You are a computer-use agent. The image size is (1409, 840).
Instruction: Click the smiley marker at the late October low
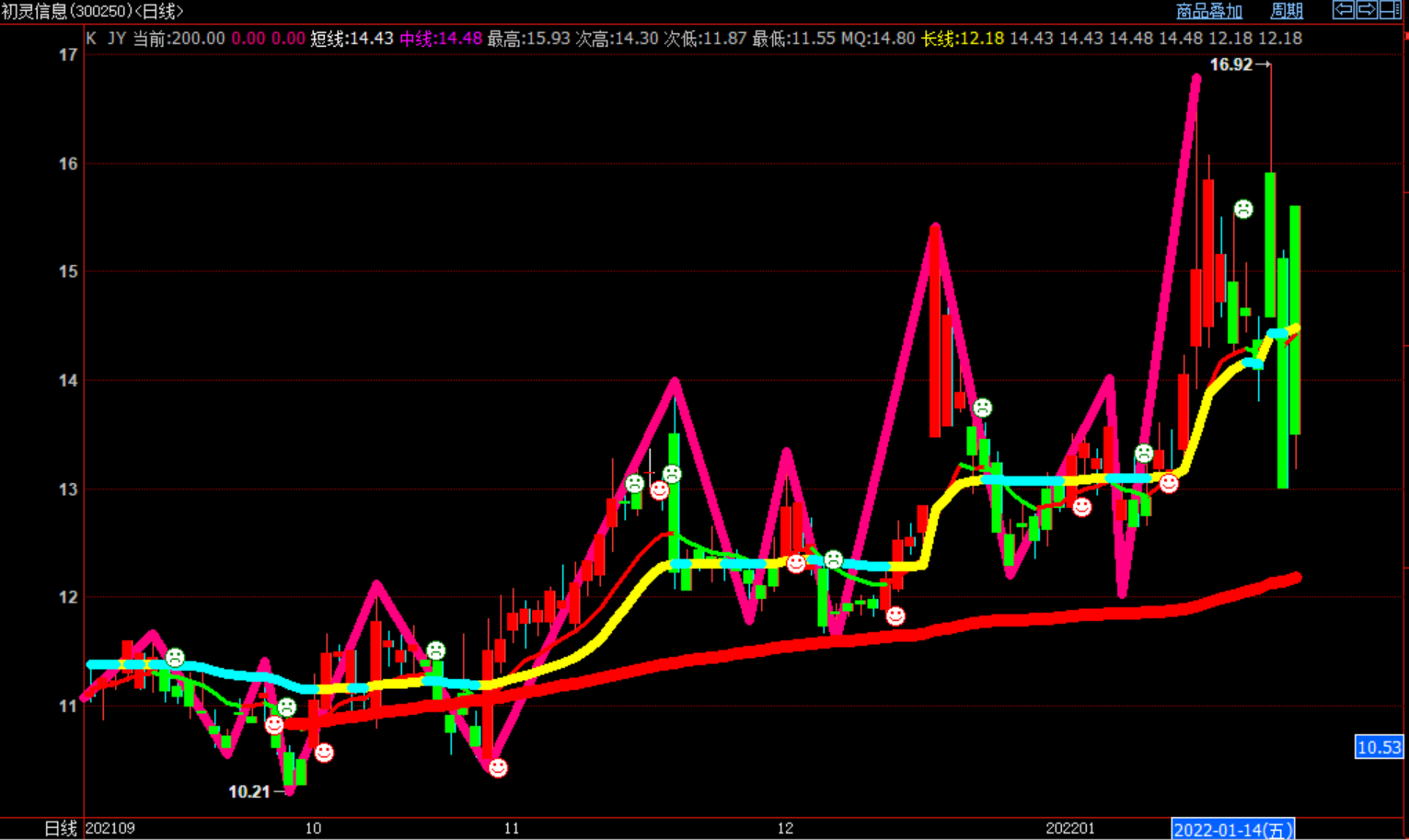click(498, 767)
